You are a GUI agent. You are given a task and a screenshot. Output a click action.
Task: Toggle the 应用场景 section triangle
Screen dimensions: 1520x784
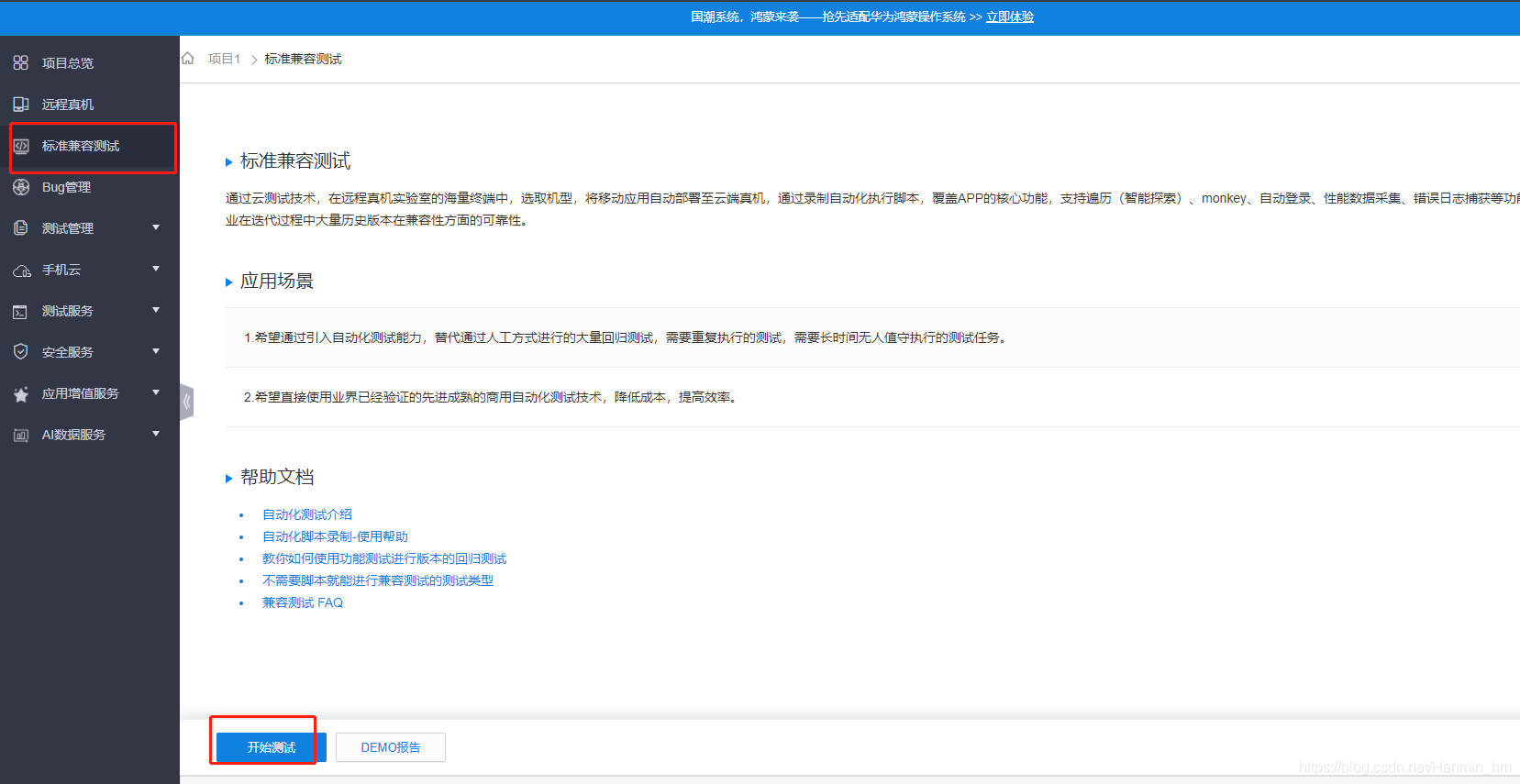click(x=228, y=282)
